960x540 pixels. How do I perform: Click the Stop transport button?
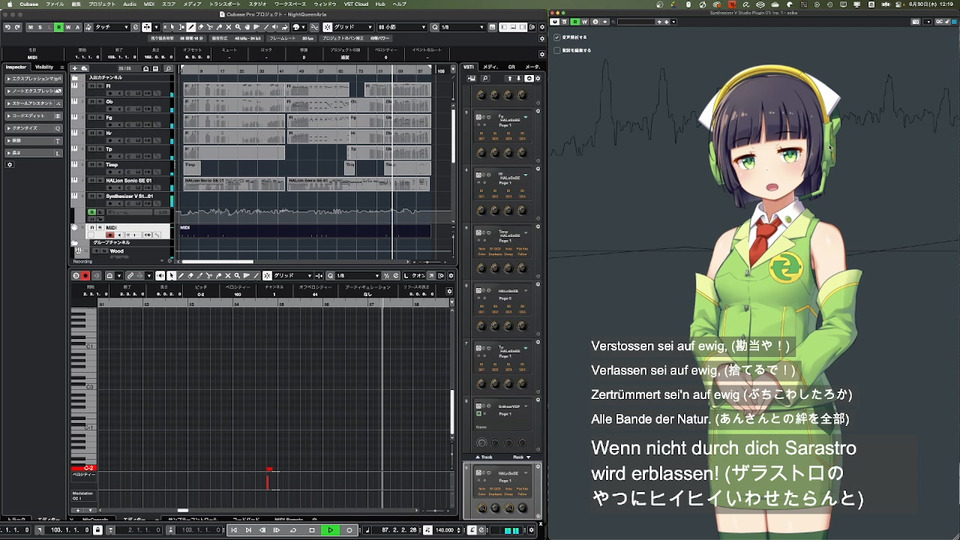312,530
